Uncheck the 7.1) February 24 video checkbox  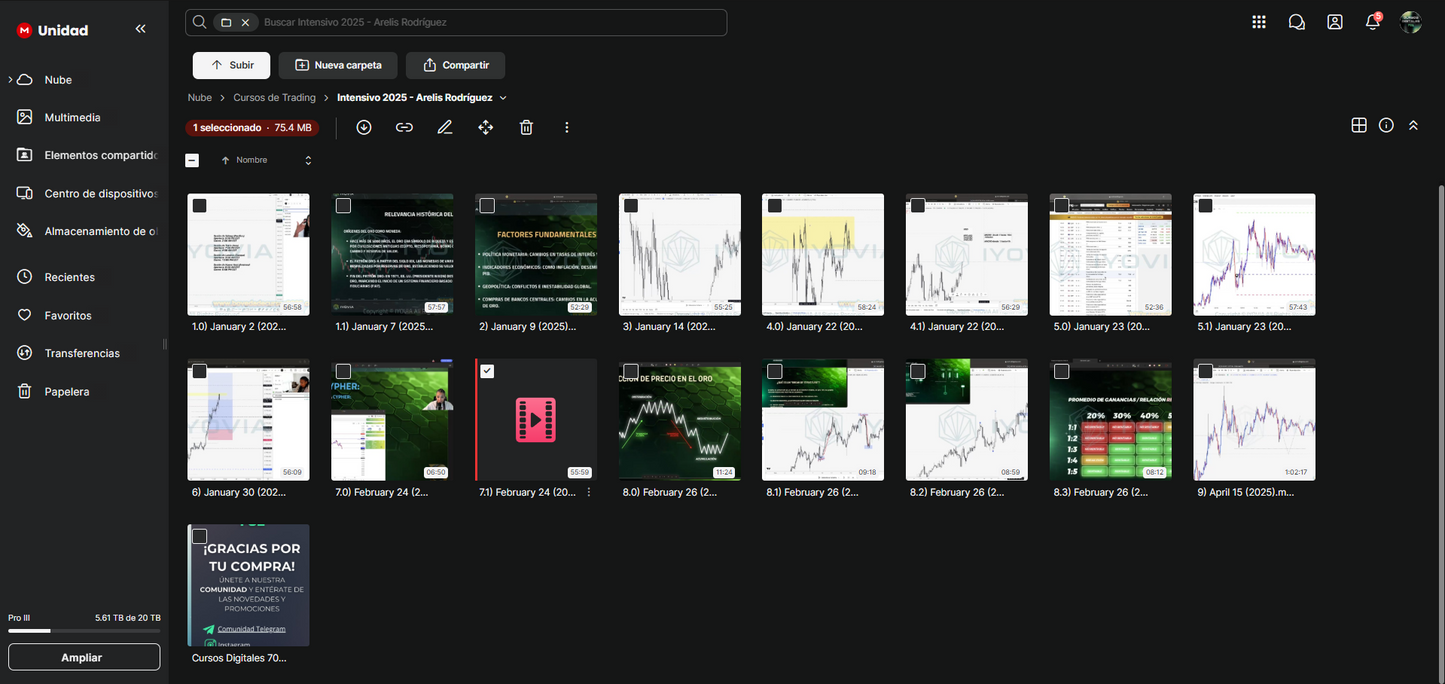point(487,371)
